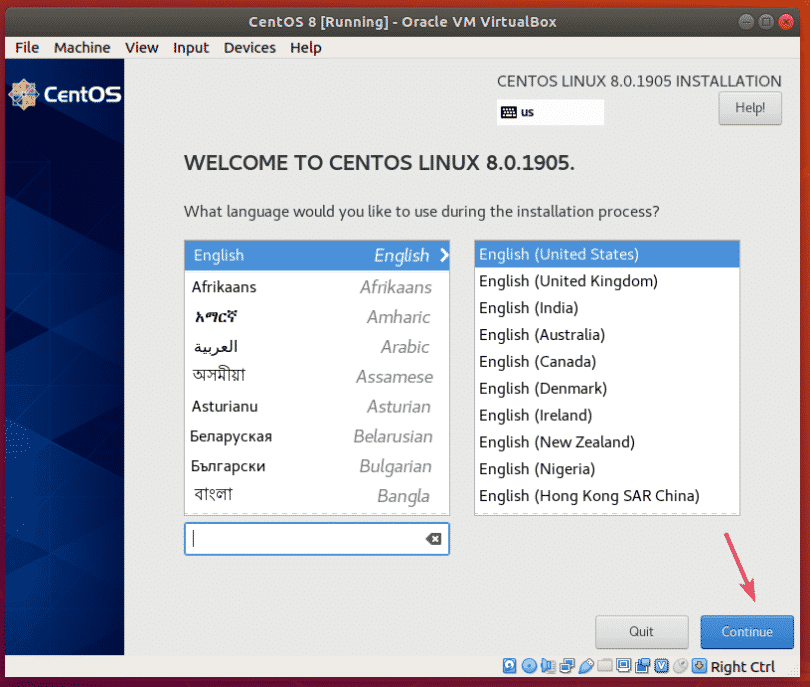Click the Help! button

point(750,108)
